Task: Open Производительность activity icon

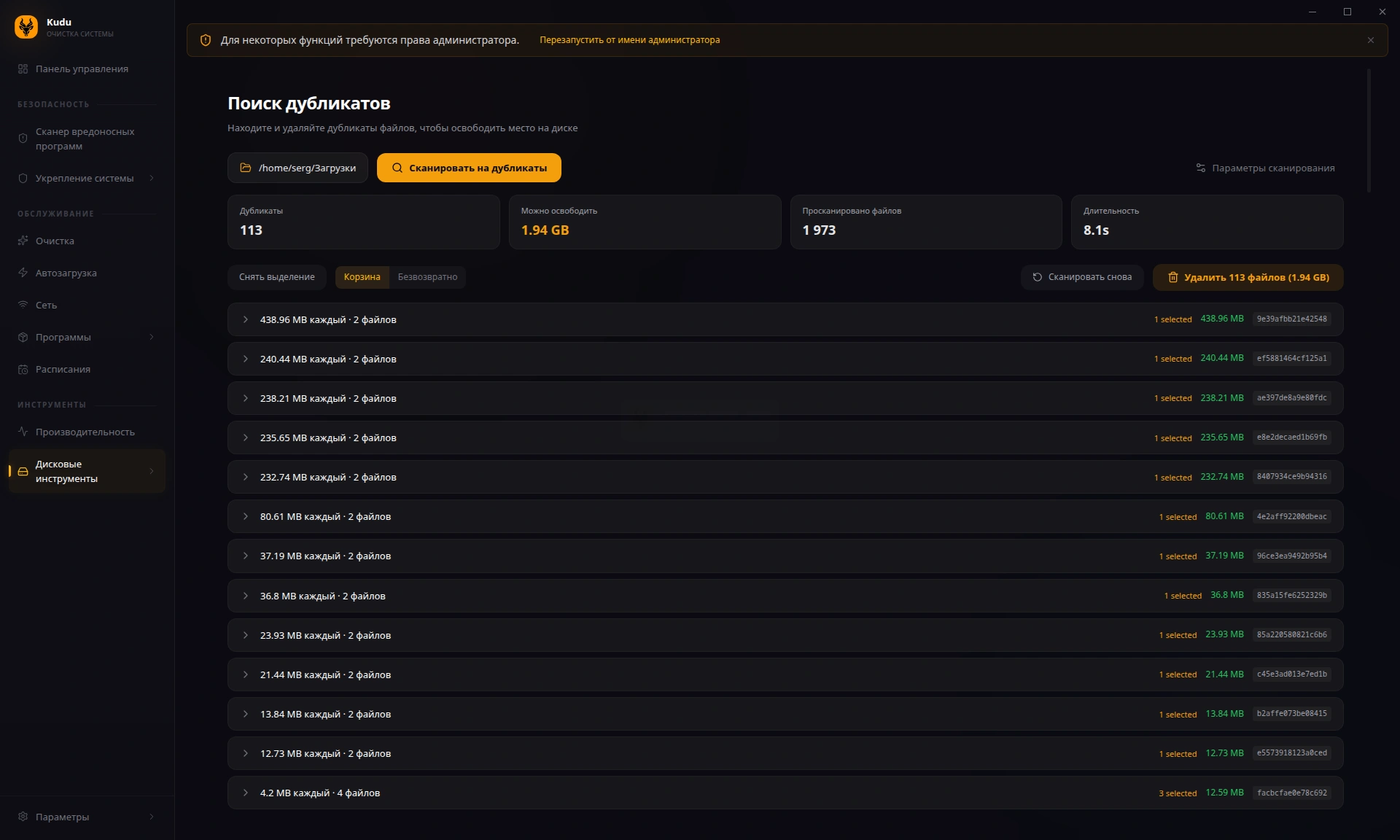Action: click(23, 432)
